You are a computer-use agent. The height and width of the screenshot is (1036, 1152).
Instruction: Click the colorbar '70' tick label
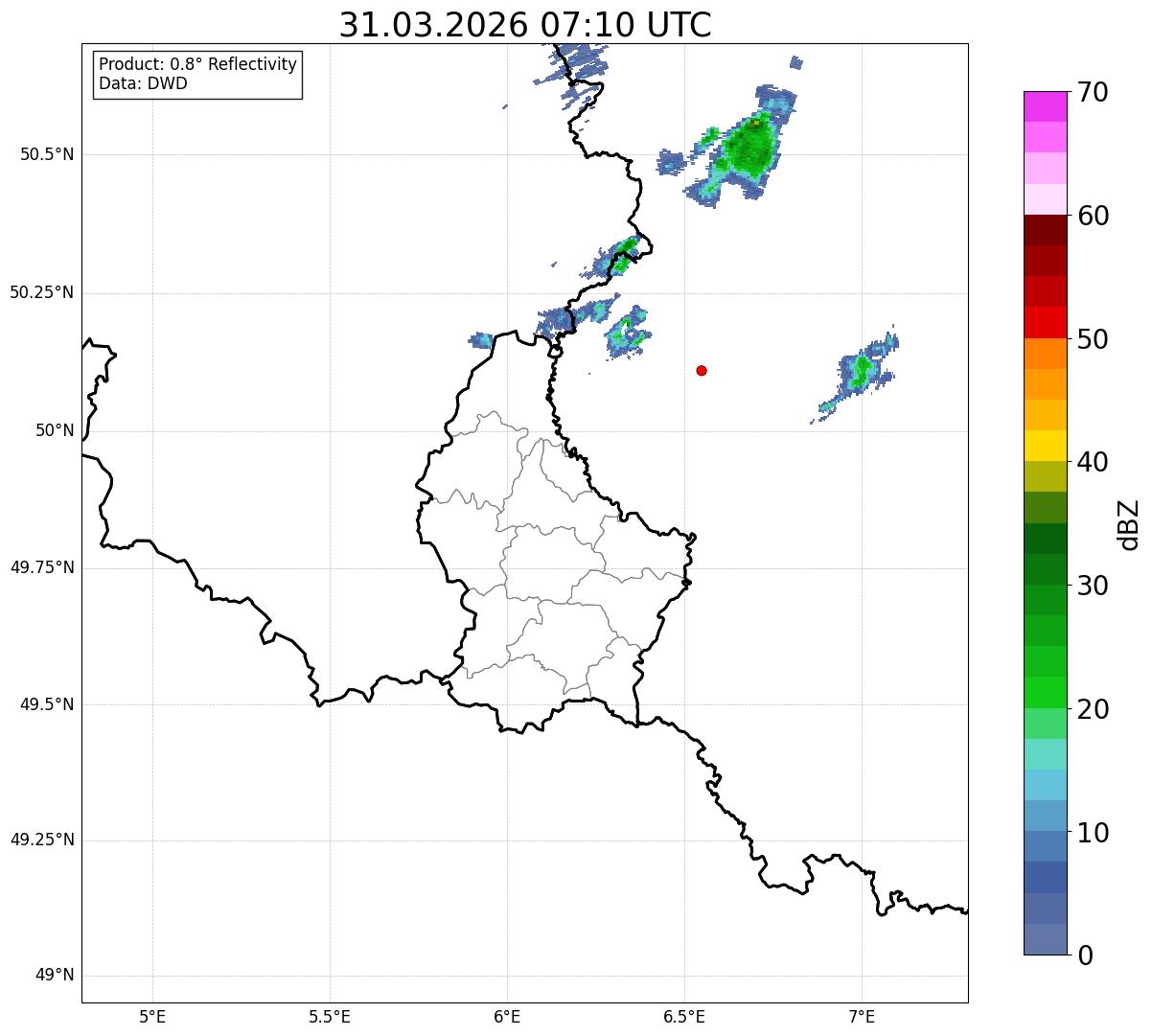tap(1093, 92)
